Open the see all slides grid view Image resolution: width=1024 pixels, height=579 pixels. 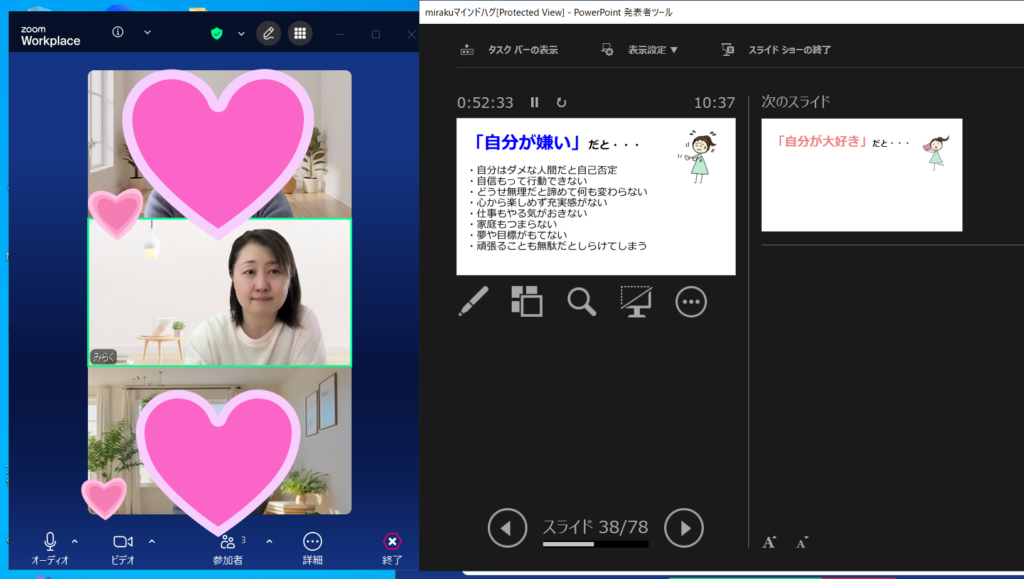[527, 301]
